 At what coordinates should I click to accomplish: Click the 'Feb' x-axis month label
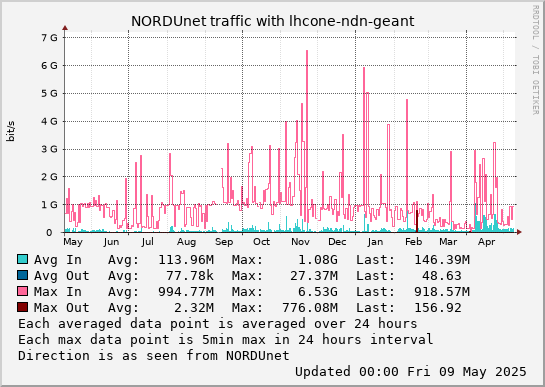[x=413, y=242]
